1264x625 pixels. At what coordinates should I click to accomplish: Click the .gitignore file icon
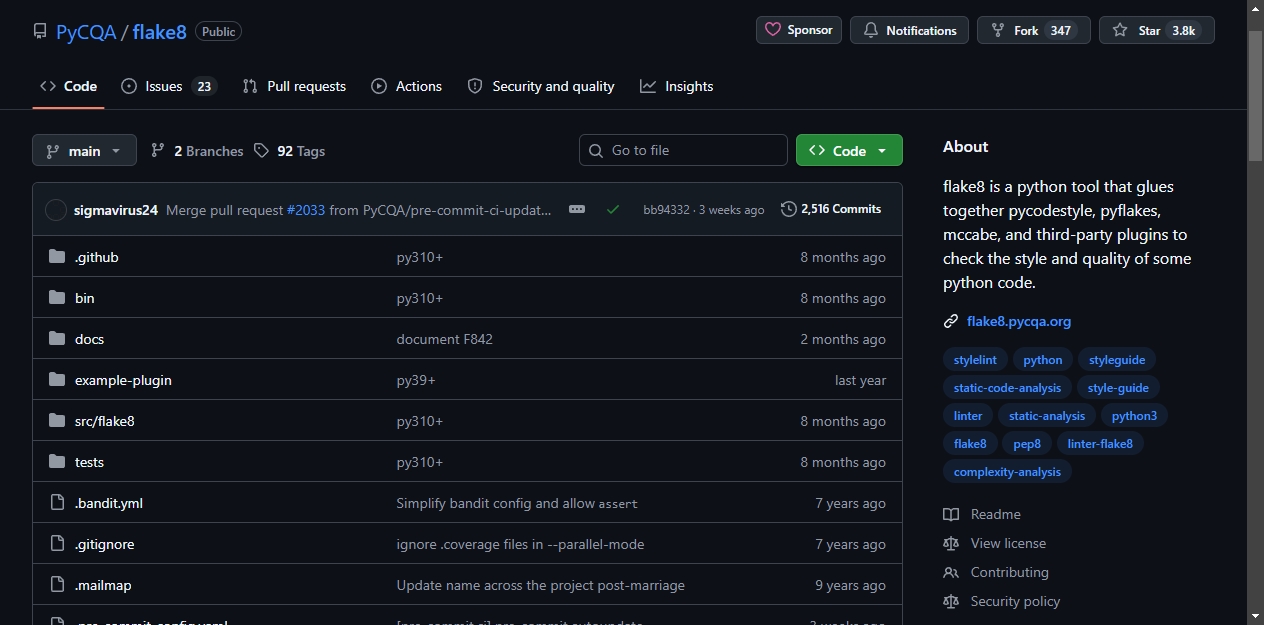57,544
